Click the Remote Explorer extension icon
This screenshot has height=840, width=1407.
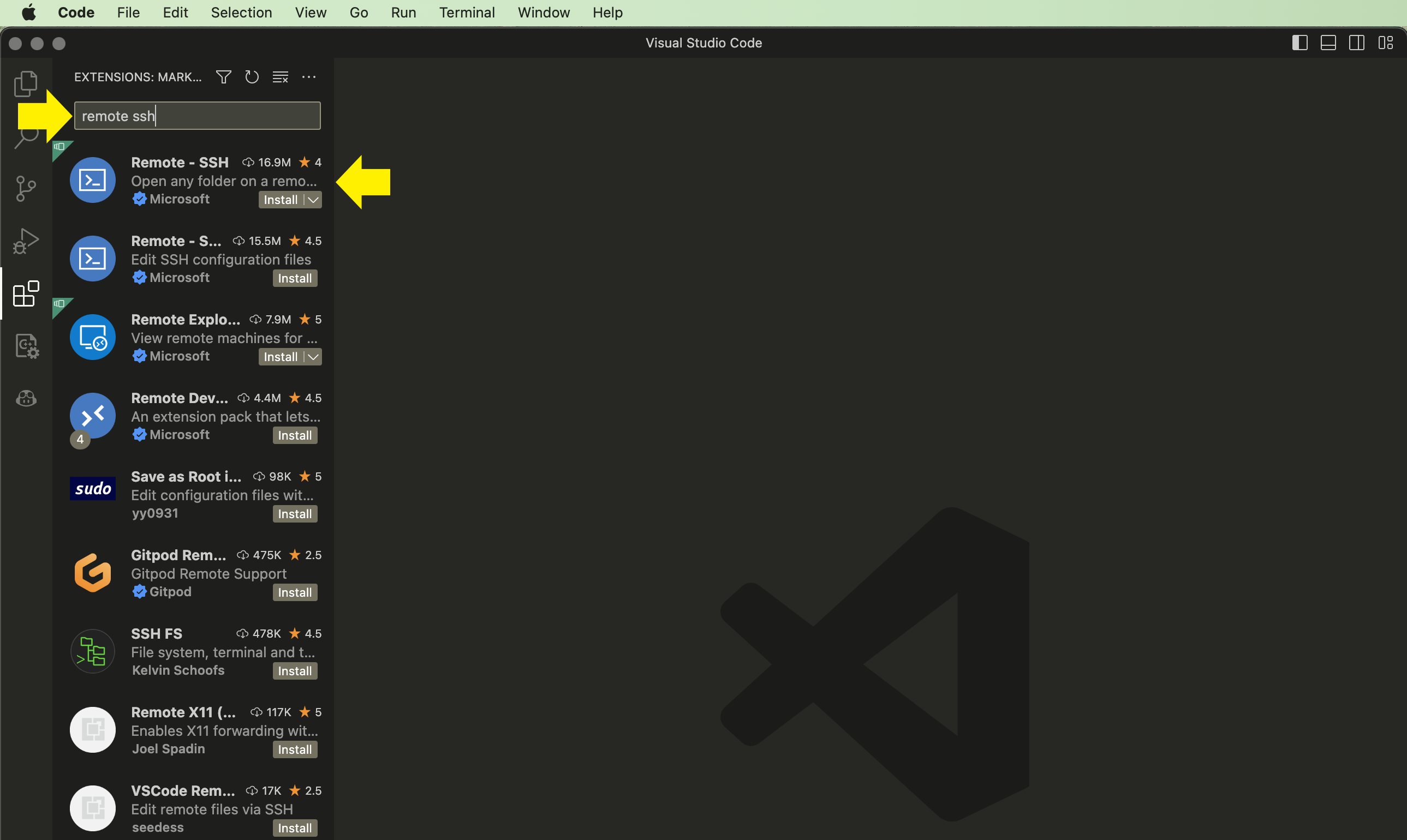tap(92, 337)
